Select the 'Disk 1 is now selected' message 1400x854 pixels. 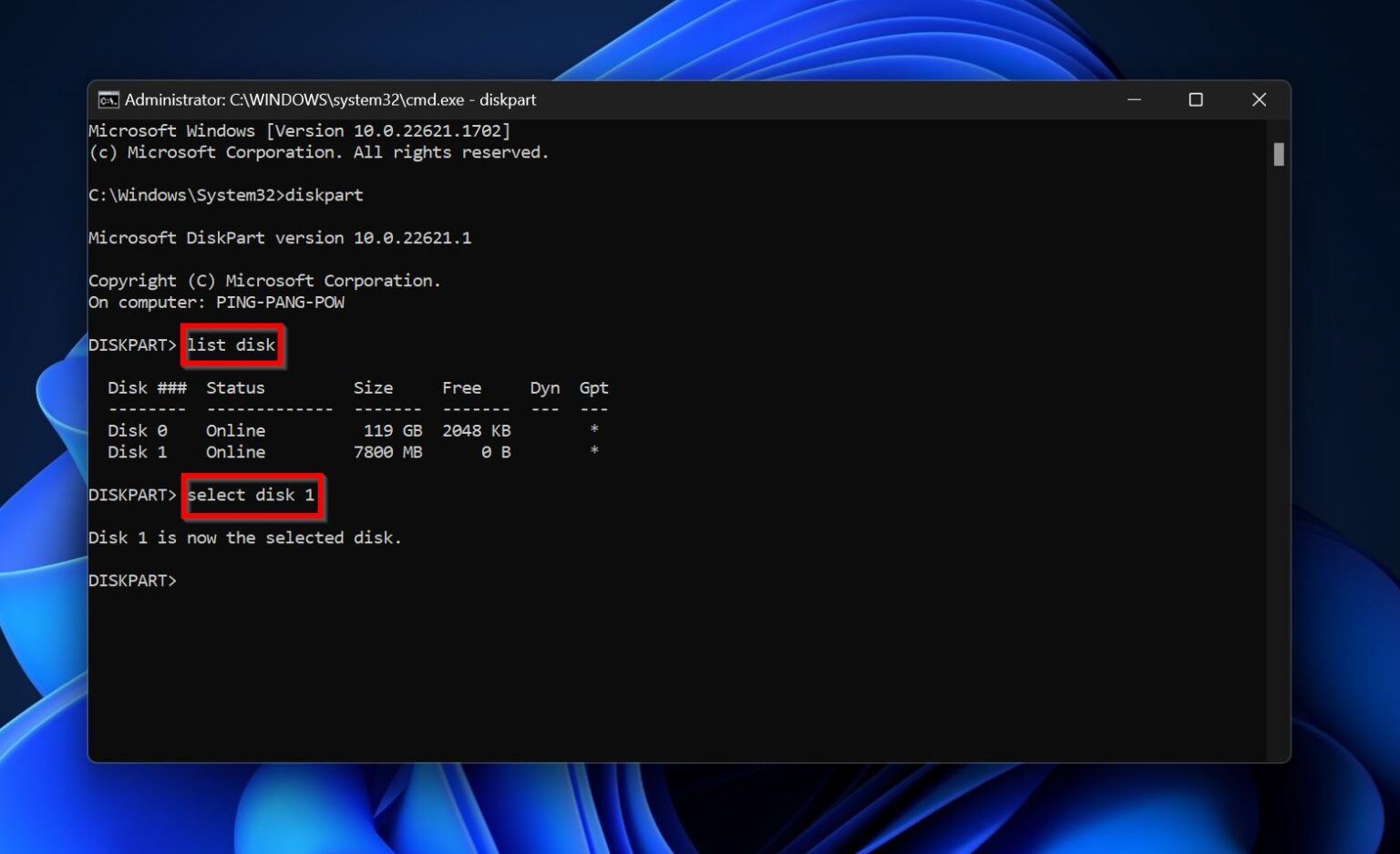click(x=244, y=538)
